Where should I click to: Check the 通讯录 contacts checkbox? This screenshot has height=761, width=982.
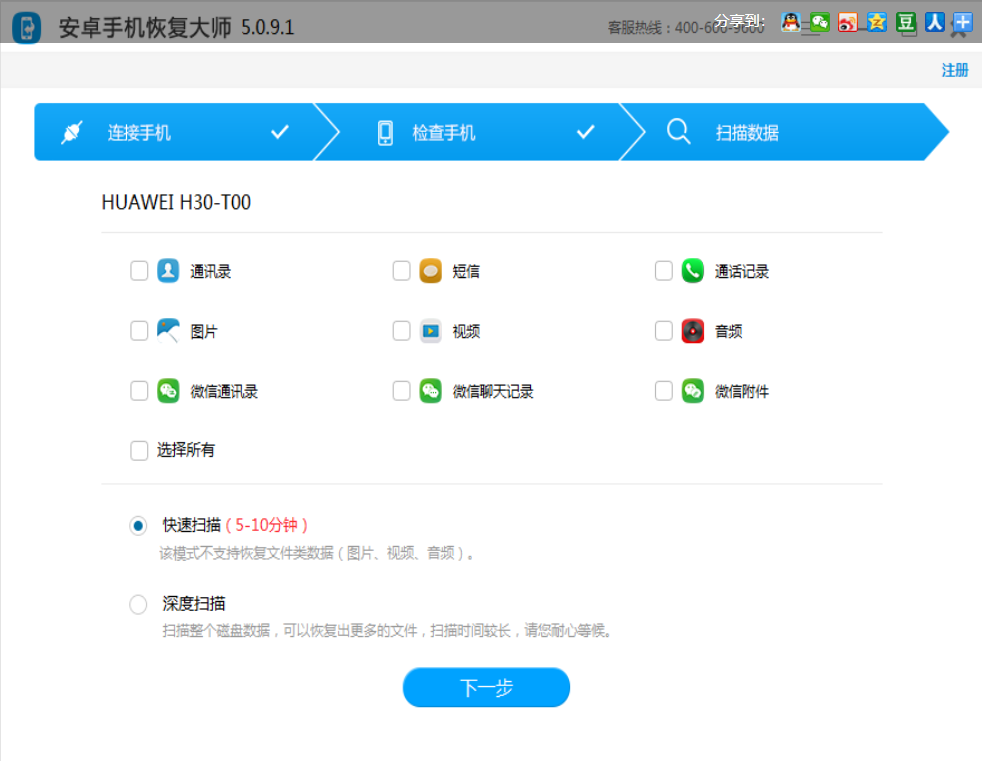(140, 271)
